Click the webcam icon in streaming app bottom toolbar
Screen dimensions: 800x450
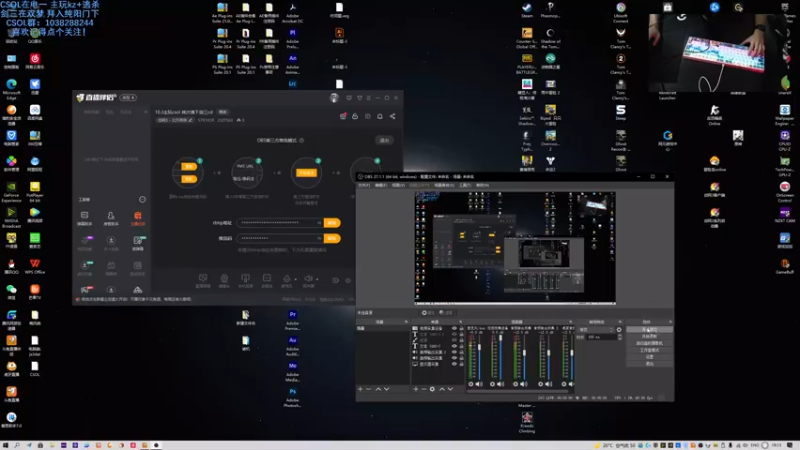(224, 279)
